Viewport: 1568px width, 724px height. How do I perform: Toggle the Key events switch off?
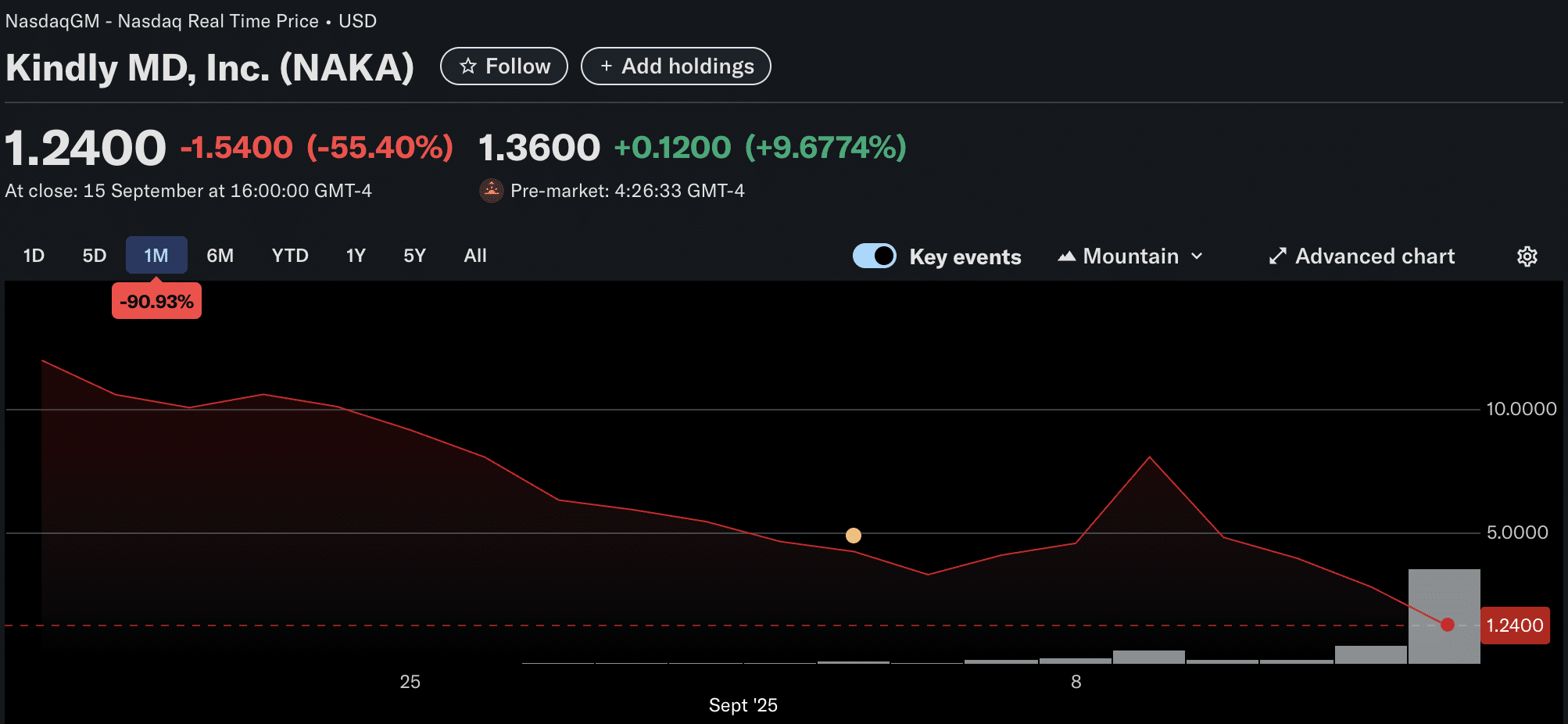click(874, 256)
